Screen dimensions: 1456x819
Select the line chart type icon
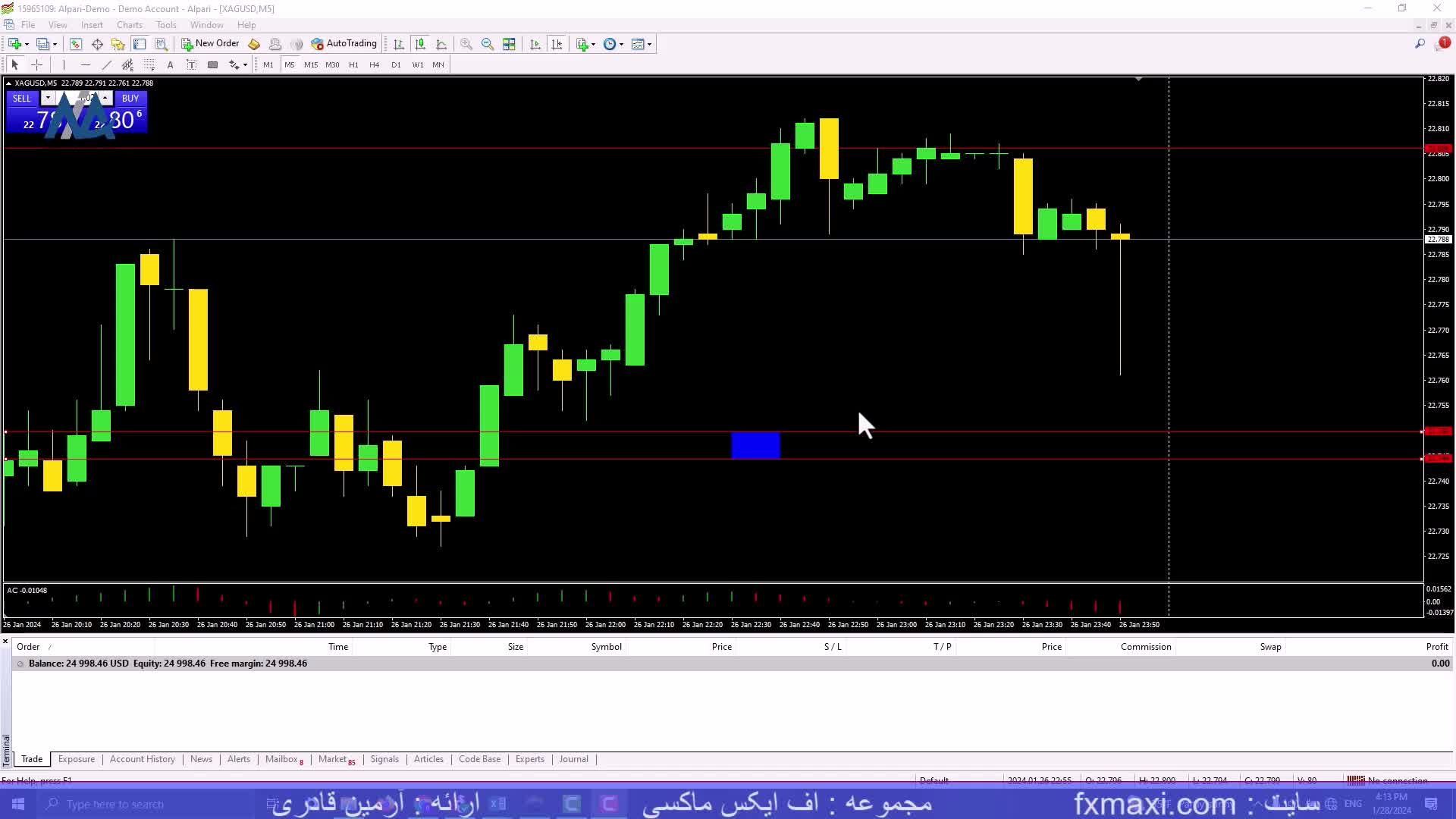442,44
